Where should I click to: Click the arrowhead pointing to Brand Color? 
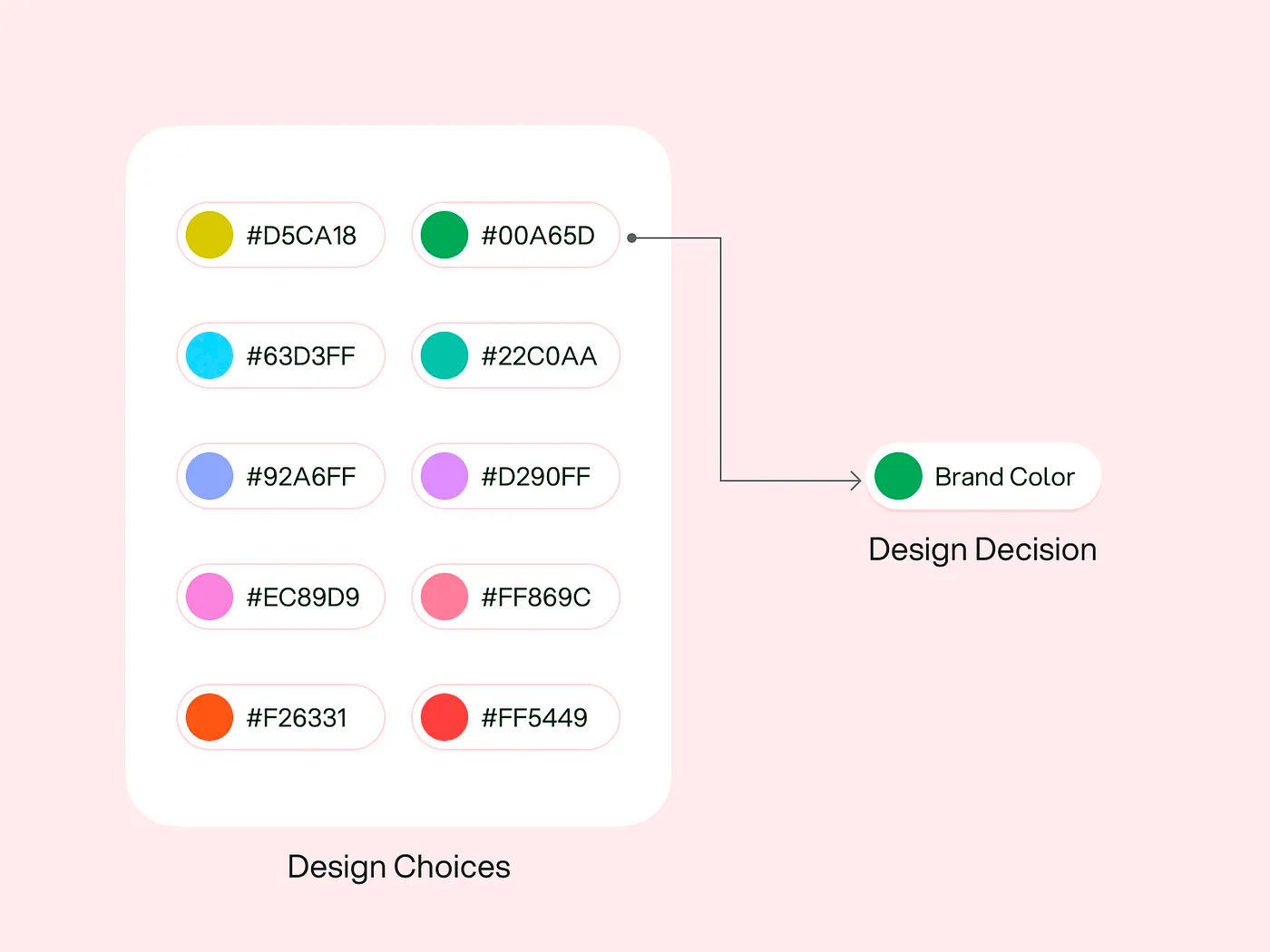(855, 481)
